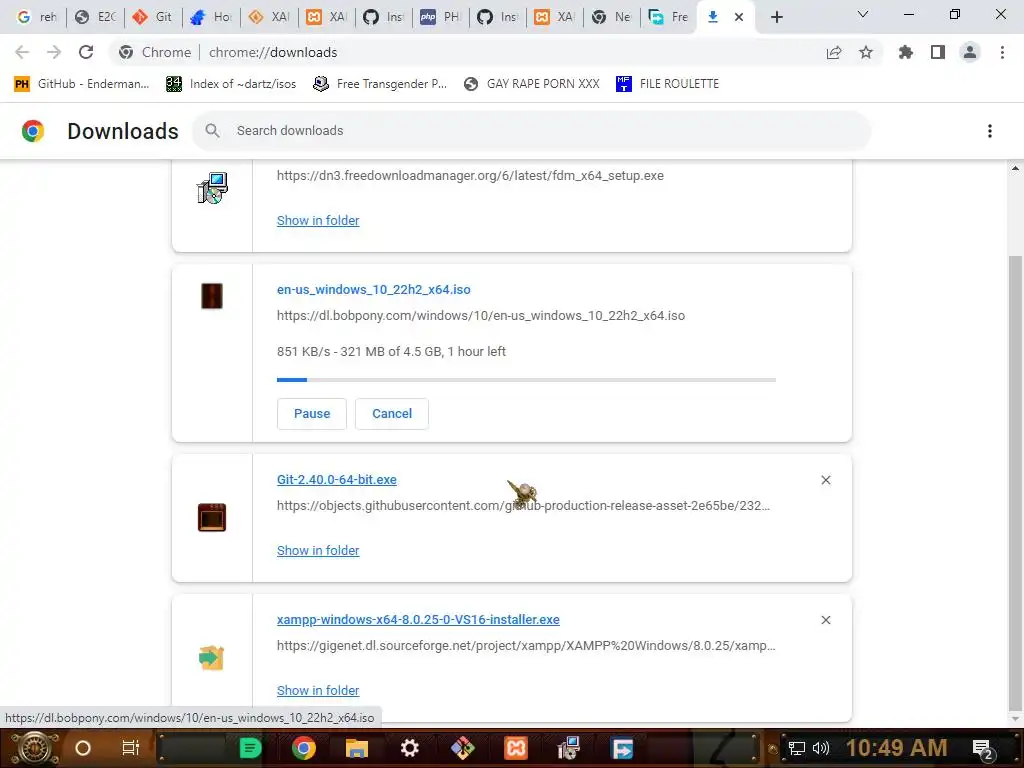1024x768 pixels.
Task: Open the XAMPP taskbar icon
Action: pos(515,748)
